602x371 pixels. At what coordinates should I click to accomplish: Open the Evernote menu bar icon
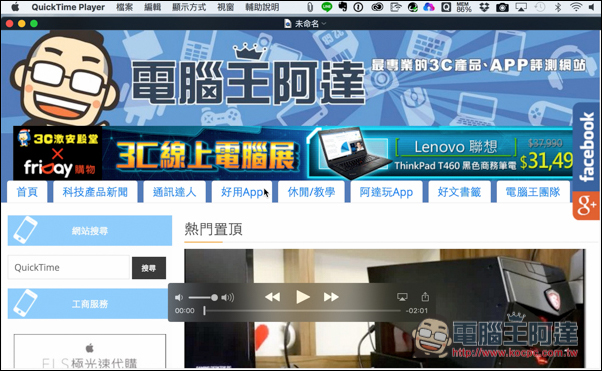tap(342, 7)
